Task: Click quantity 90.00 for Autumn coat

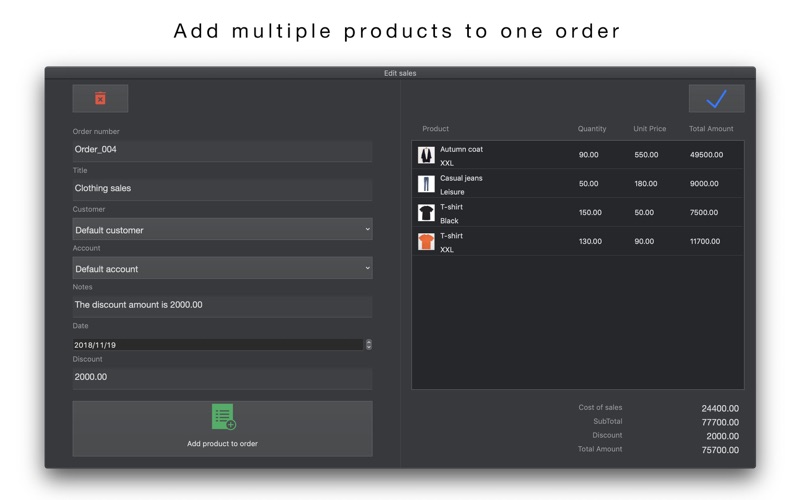Action: pyautogui.click(x=588, y=155)
